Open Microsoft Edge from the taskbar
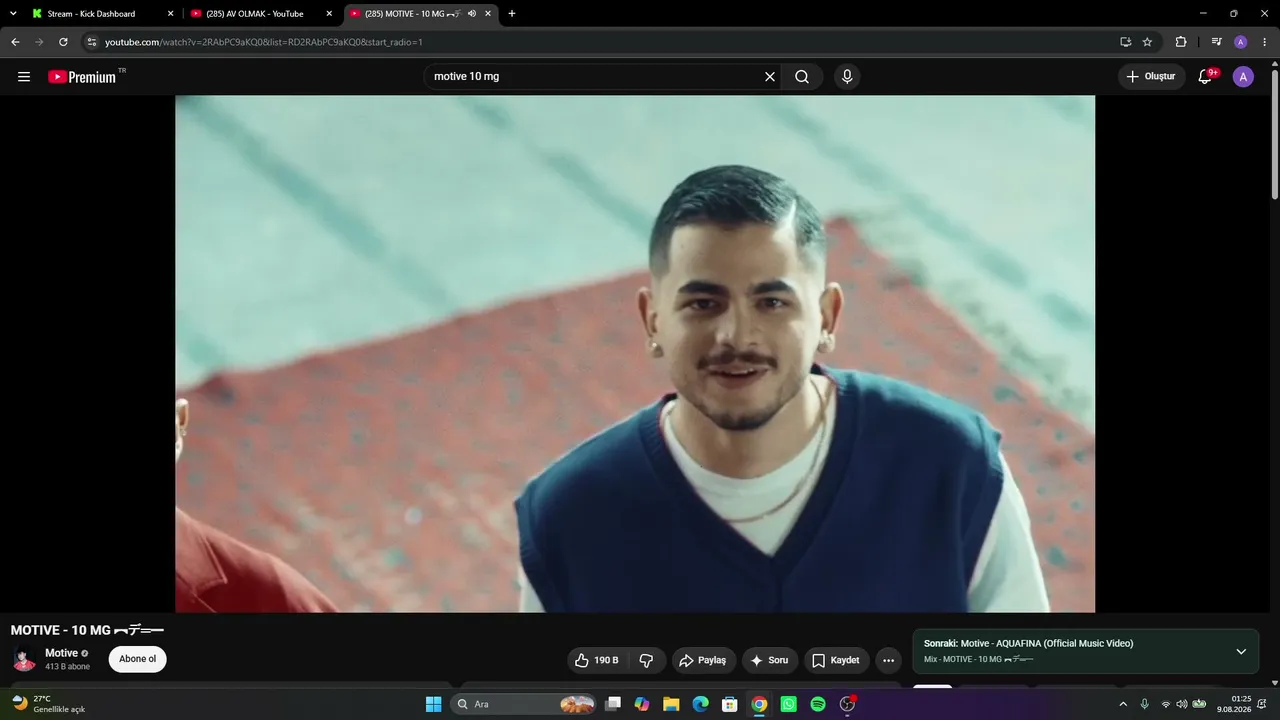This screenshot has height=720, width=1280. 701,704
